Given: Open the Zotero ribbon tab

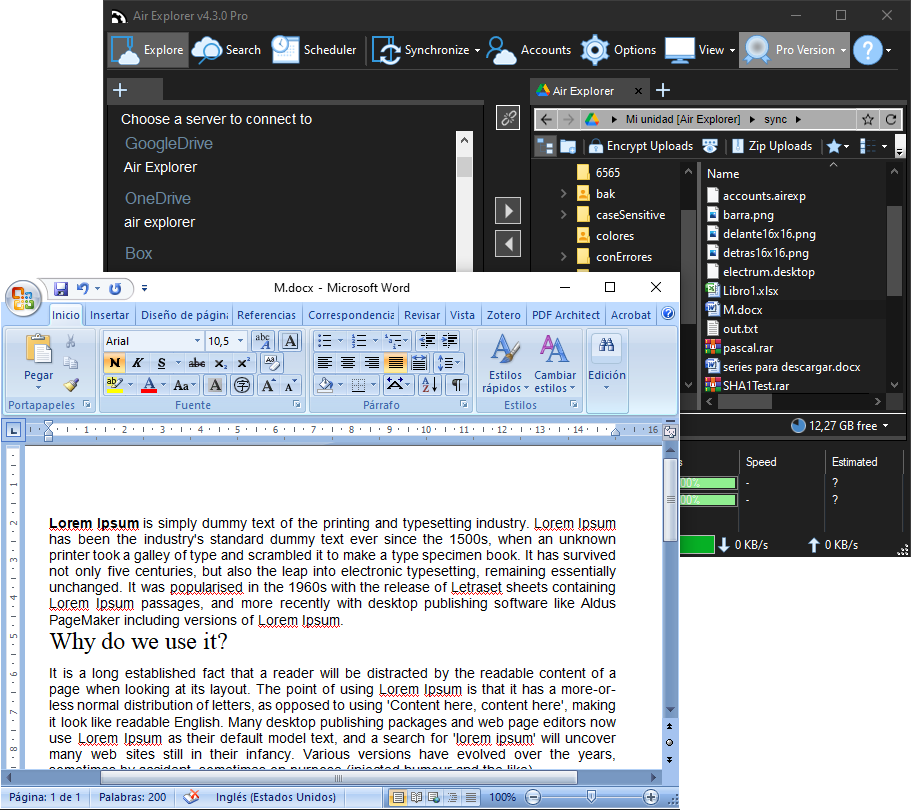Looking at the screenshot, I should point(503,314).
